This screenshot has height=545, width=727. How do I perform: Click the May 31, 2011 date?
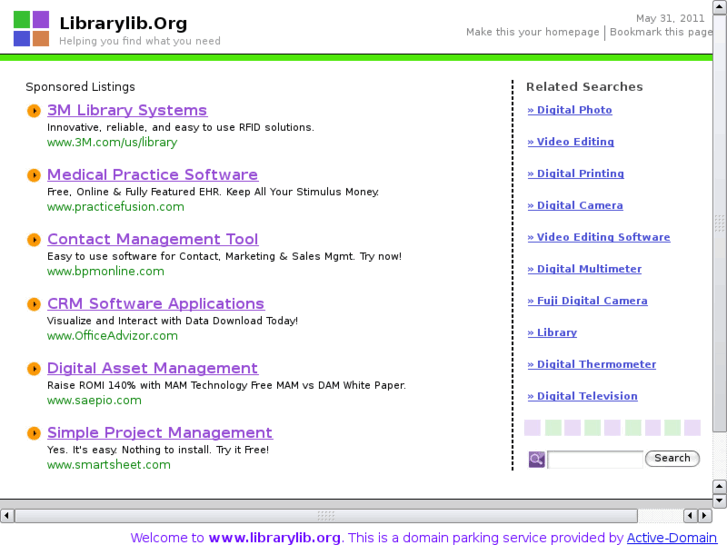pyautogui.click(x=670, y=19)
